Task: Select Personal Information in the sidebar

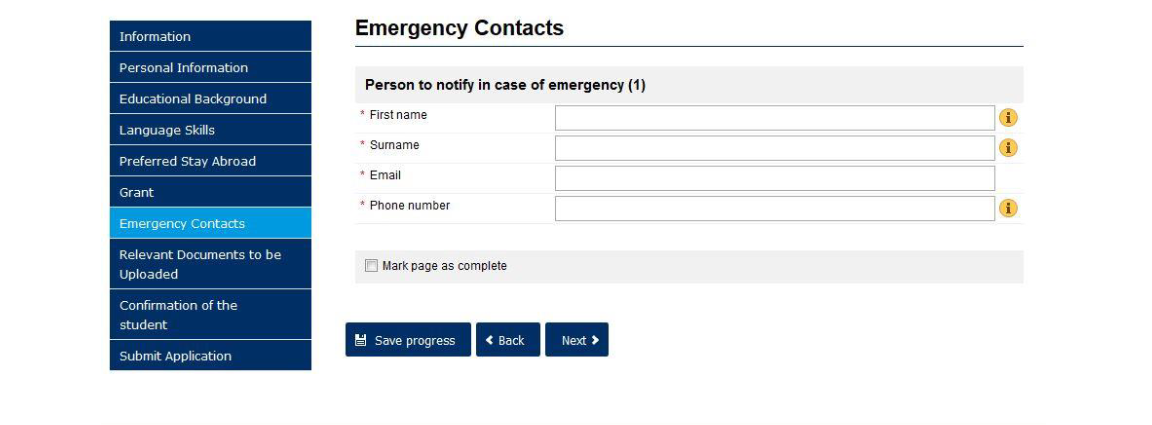Action: tap(210, 68)
